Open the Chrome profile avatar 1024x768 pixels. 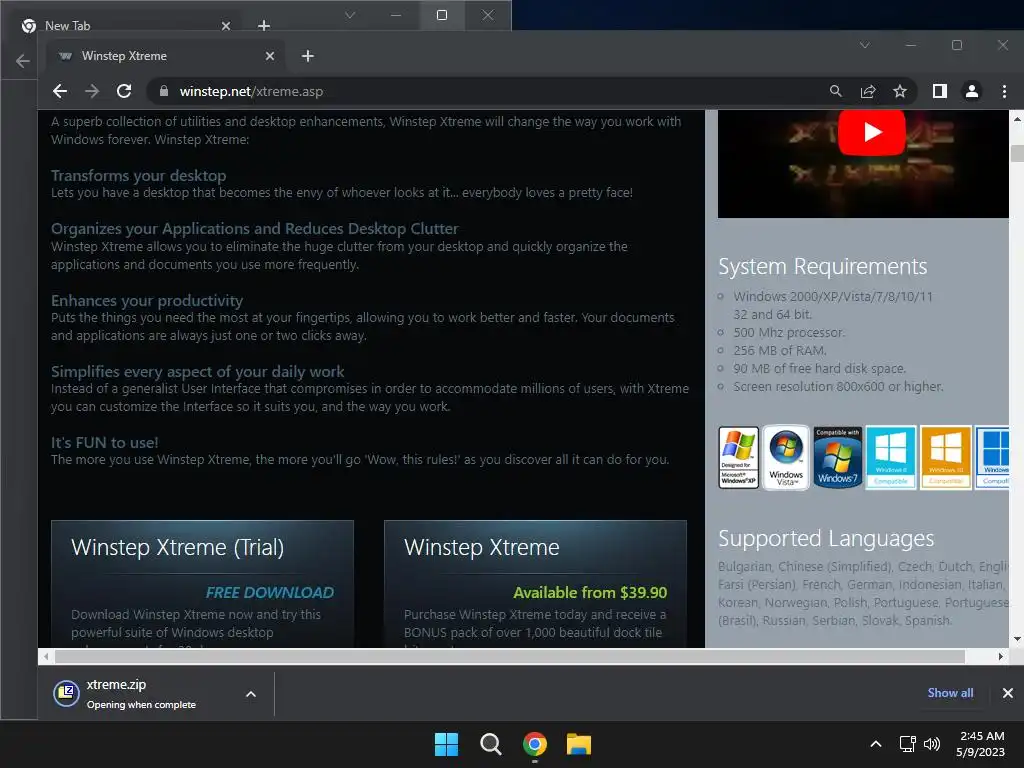972,91
